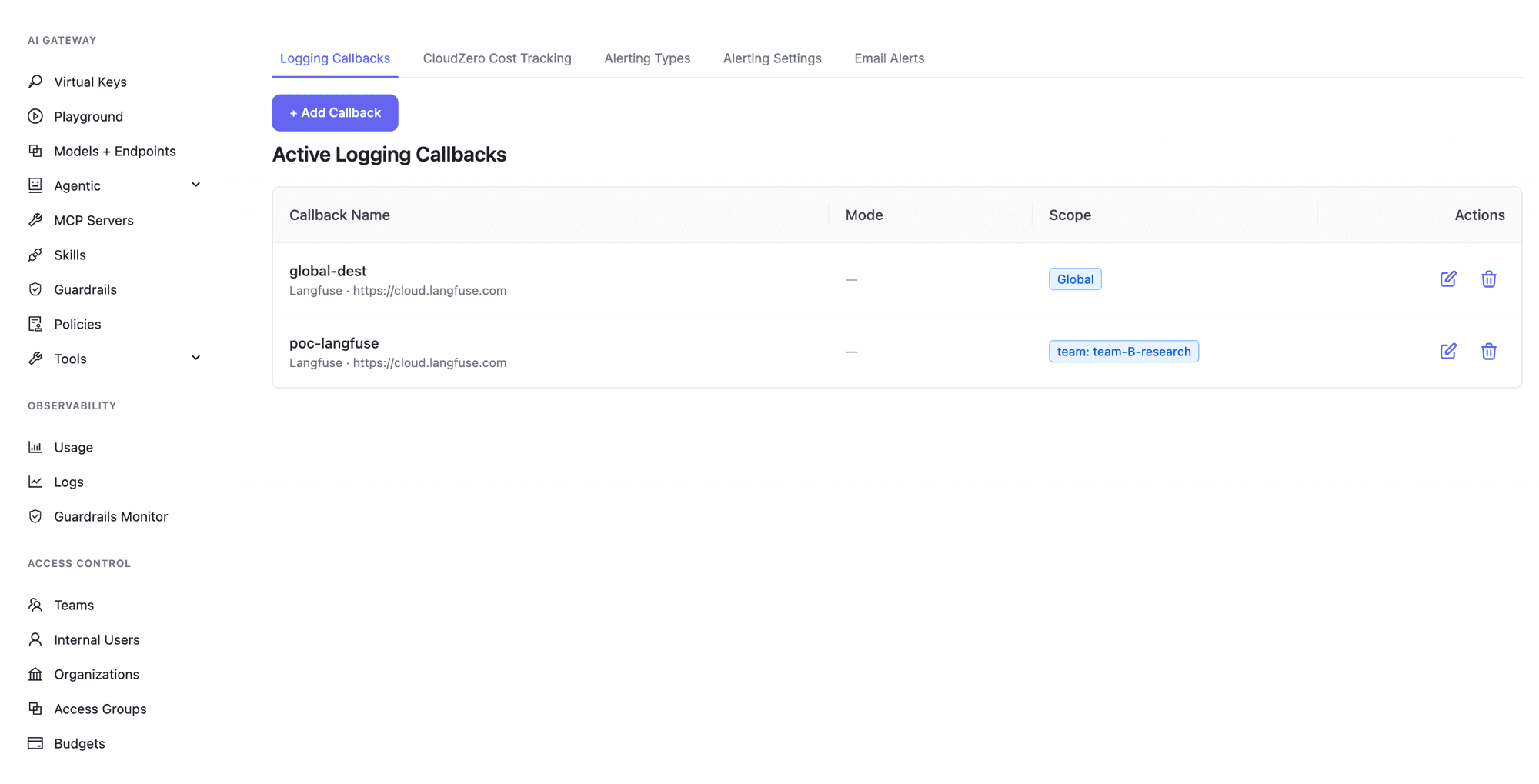
Task: Select the poc-langfuse callback name
Action: coord(334,343)
